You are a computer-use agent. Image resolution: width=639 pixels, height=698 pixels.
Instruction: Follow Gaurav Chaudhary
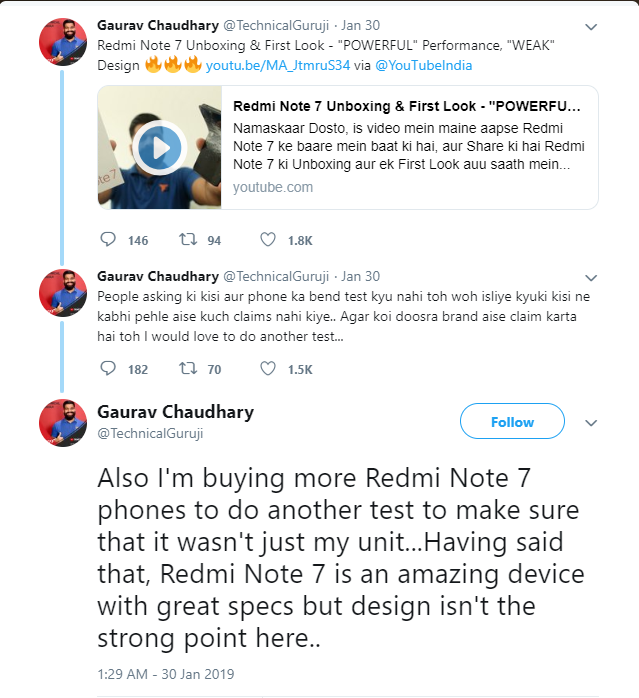(512, 422)
